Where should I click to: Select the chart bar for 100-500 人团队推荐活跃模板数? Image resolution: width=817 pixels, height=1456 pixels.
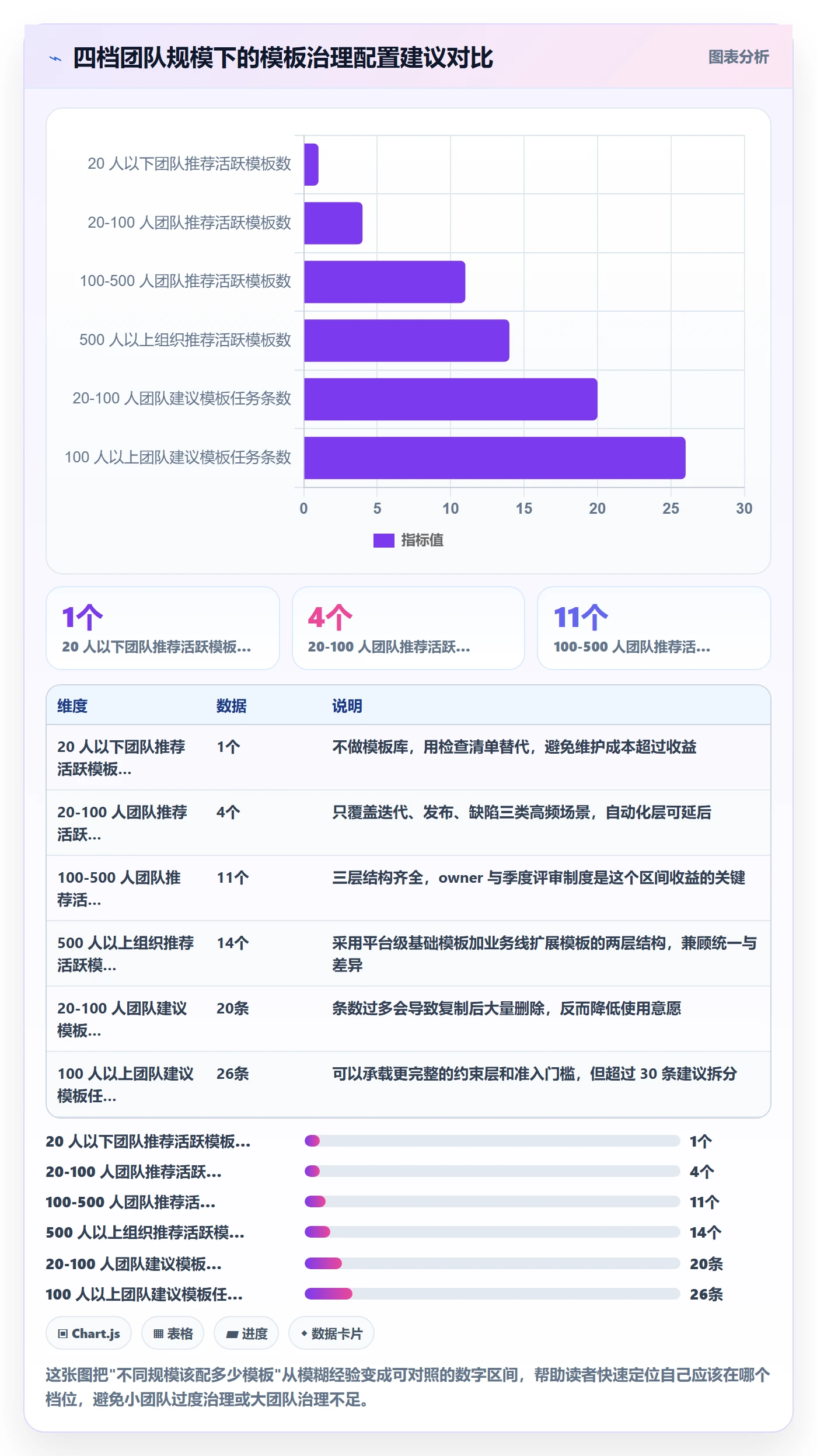[385, 282]
